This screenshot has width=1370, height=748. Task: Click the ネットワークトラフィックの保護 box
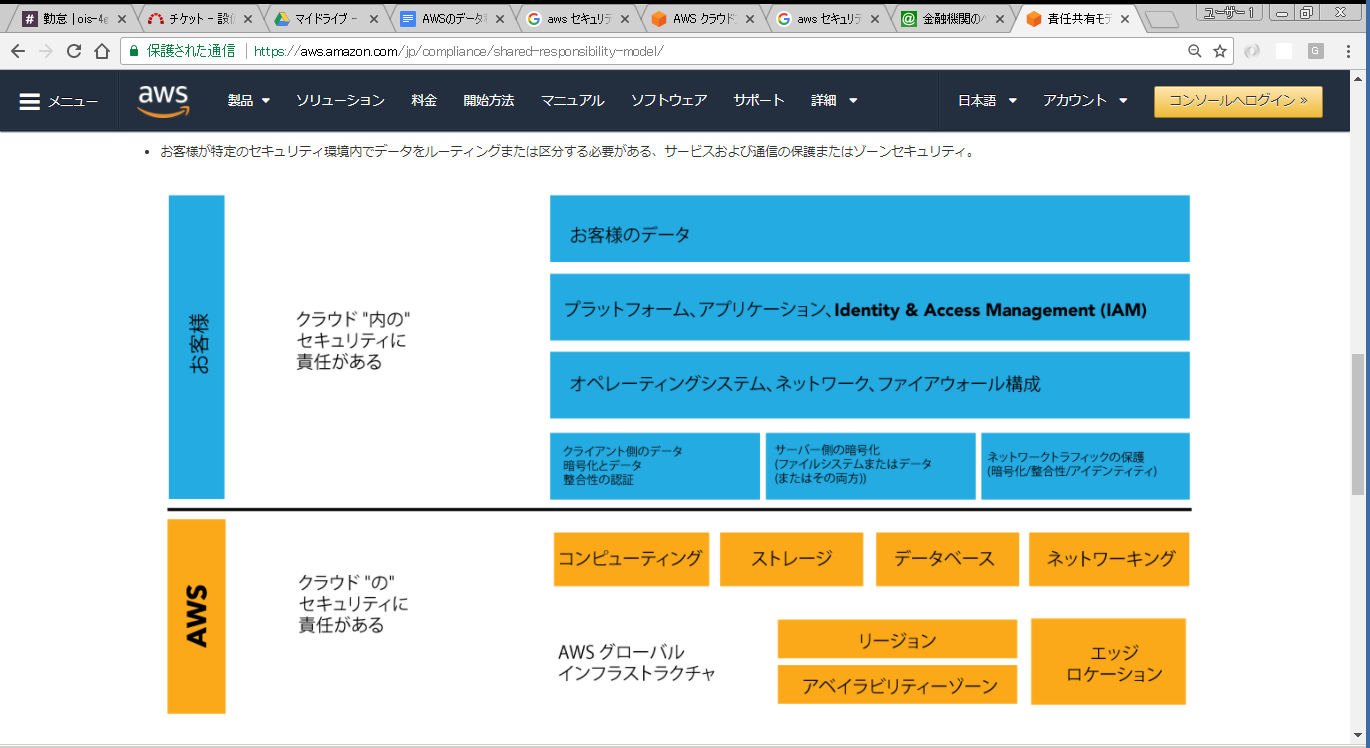click(x=1085, y=466)
